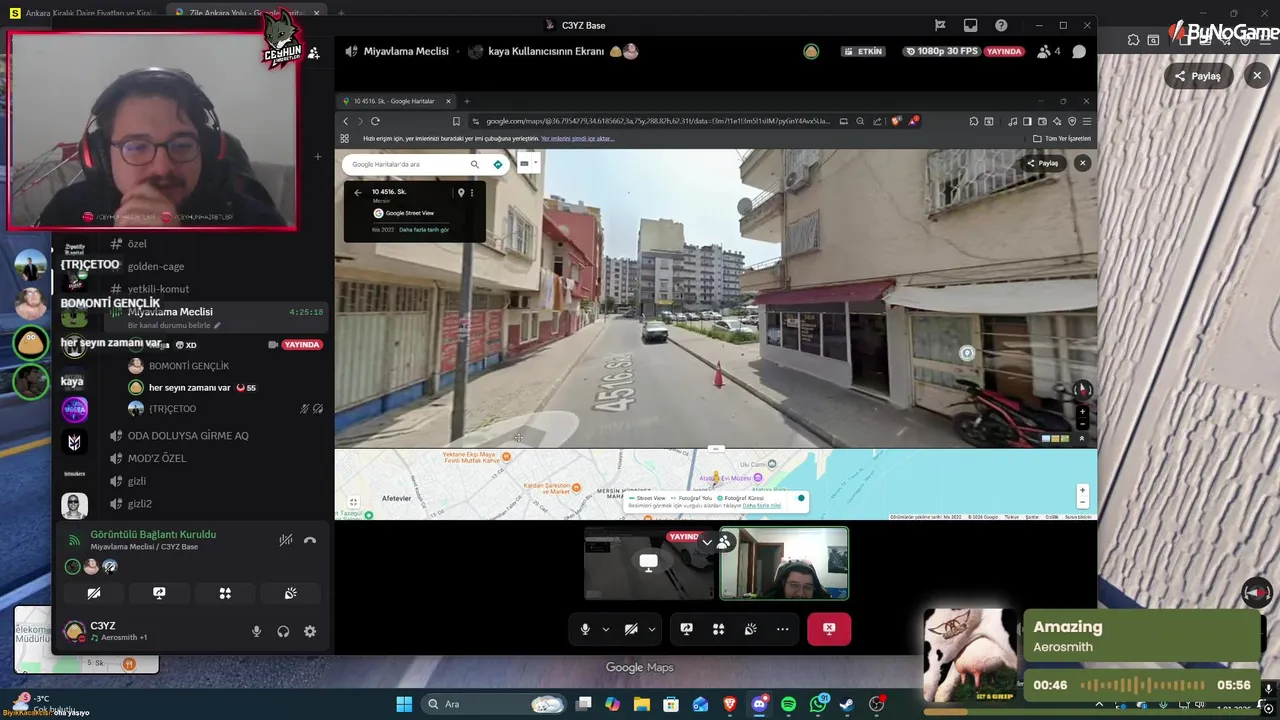This screenshot has height=720, width=1280.
Task: Click C3YZ user avatar in Discord panel
Action: point(74,631)
